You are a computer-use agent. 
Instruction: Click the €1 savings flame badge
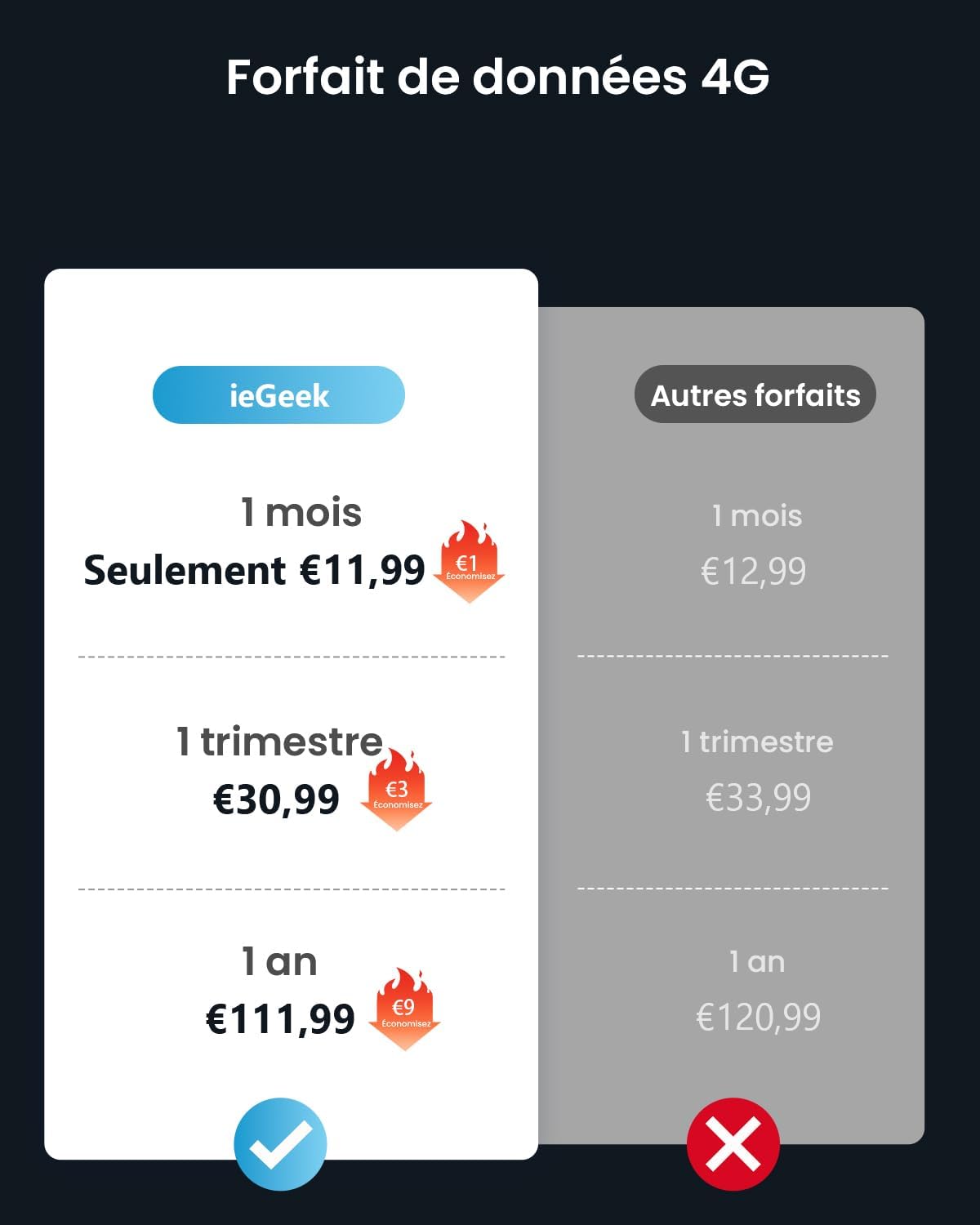click(469, 563)
